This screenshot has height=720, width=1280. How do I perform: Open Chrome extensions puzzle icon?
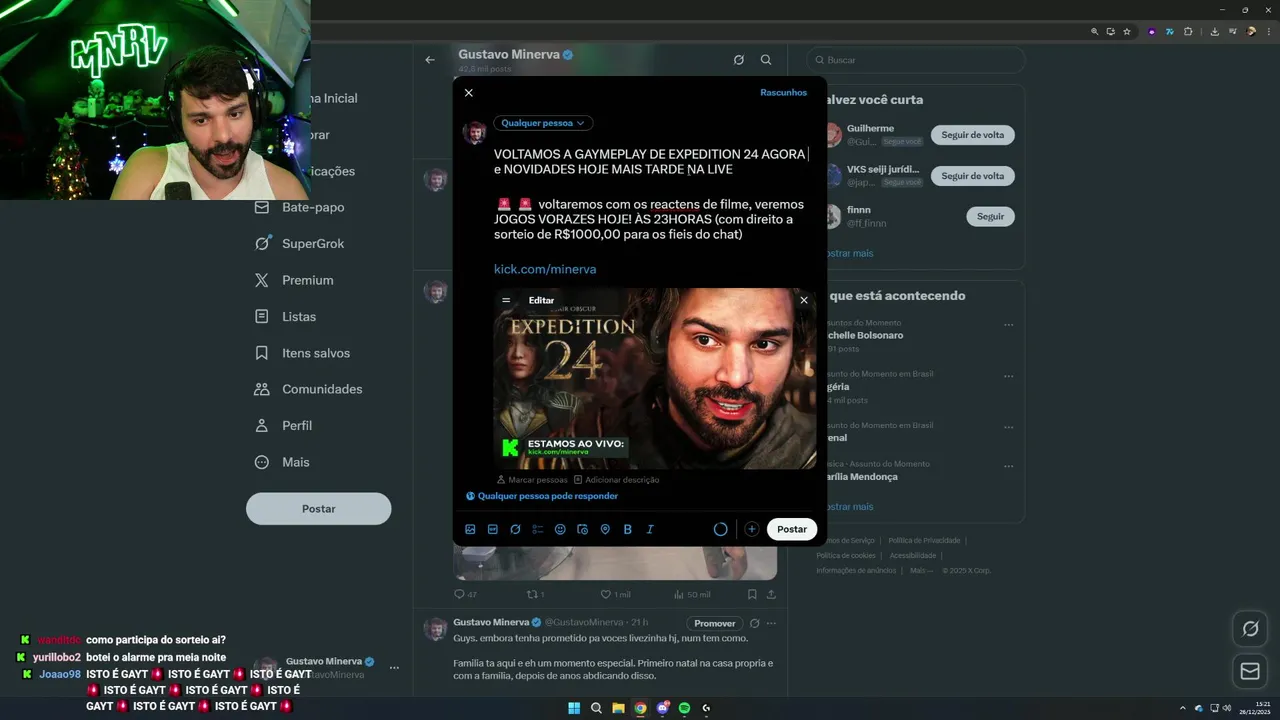1188,32
